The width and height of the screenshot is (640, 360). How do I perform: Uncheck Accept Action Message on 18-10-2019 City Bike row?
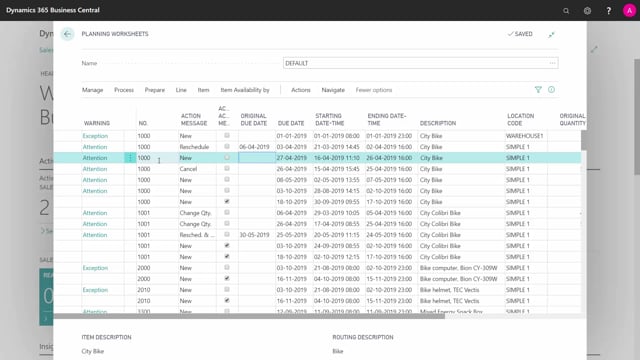click(227, 201)
